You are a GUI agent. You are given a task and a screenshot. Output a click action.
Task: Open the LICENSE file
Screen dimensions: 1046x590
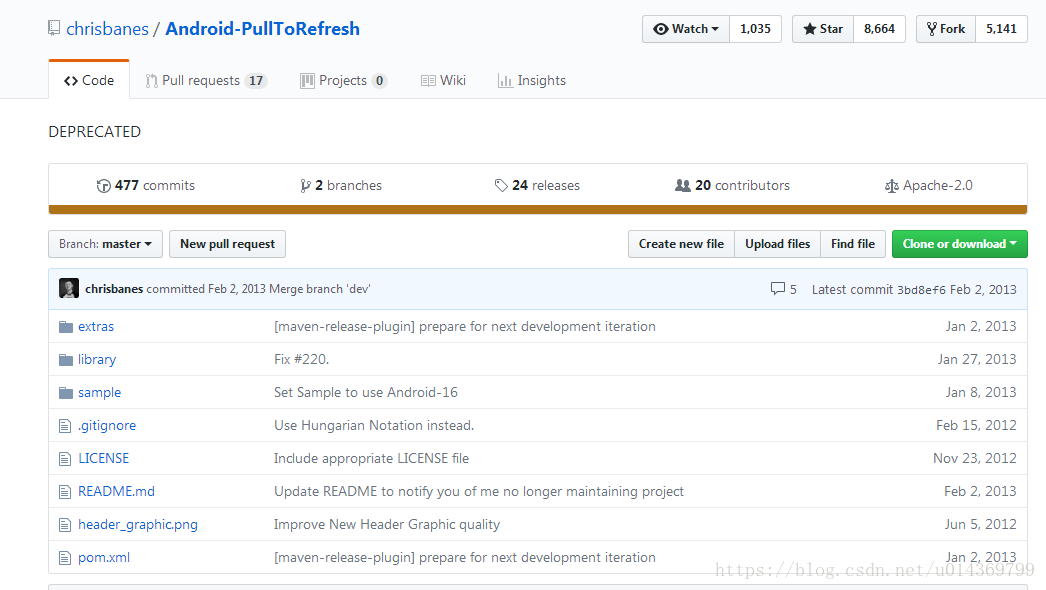(103, 459)
